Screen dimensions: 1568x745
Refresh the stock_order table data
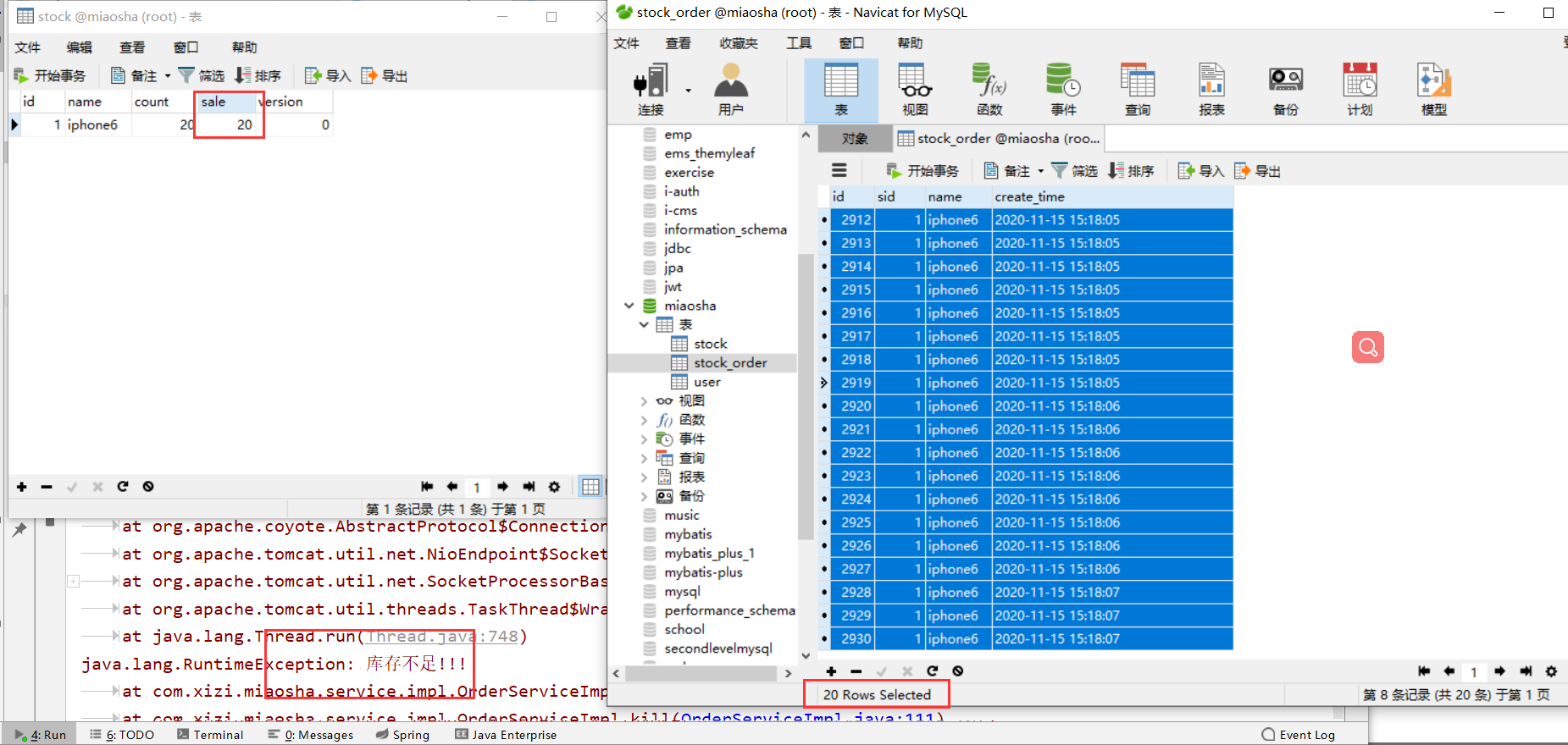pos(932,671)
